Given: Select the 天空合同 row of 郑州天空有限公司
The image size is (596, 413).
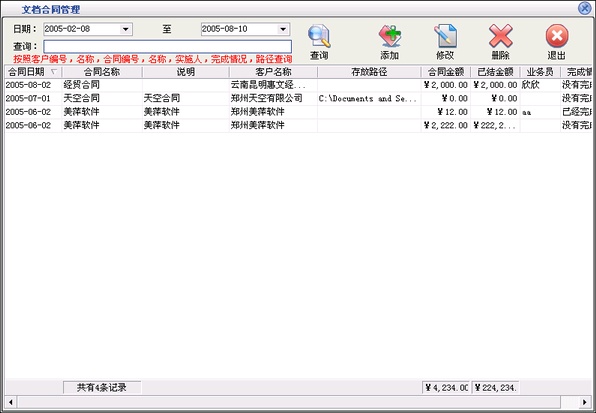Looking at the screenshot, I should [x=298, y=98].
